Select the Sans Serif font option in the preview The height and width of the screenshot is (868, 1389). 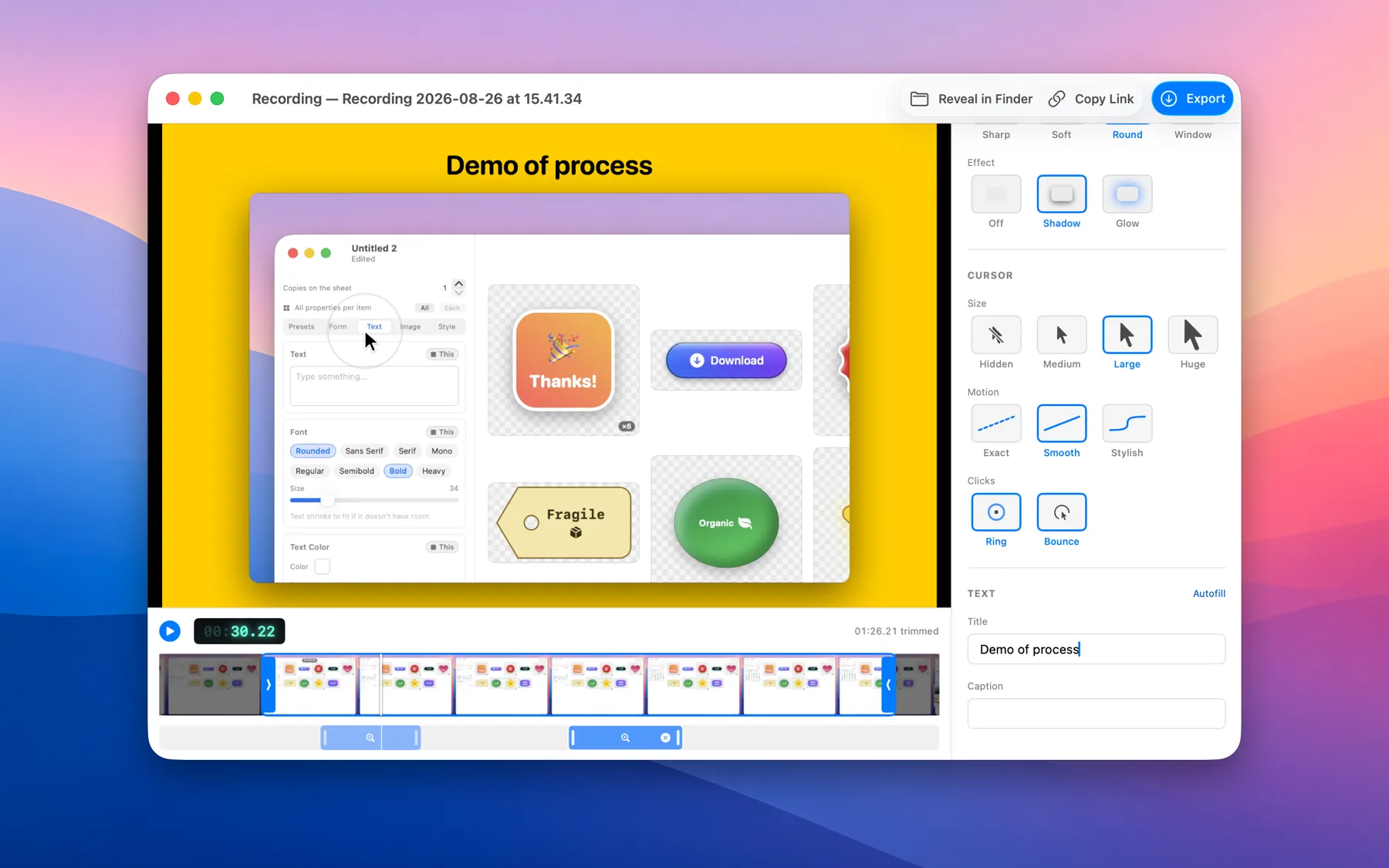pos(363,451)
